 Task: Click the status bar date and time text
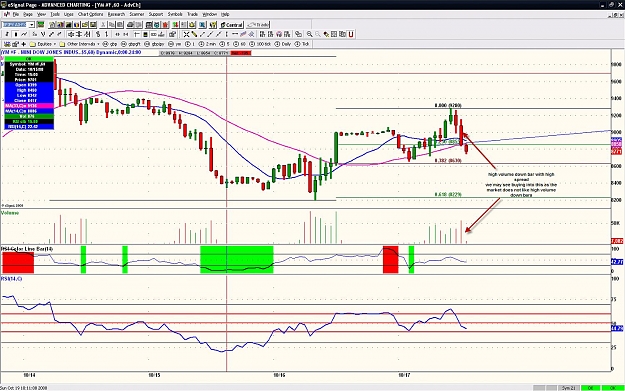point(24,388)
